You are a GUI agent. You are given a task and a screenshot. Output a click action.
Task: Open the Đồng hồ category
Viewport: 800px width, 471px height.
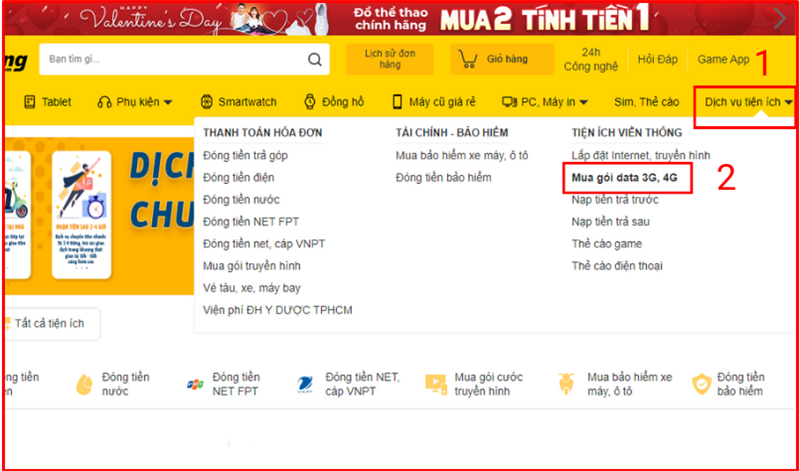coord(334,102)
